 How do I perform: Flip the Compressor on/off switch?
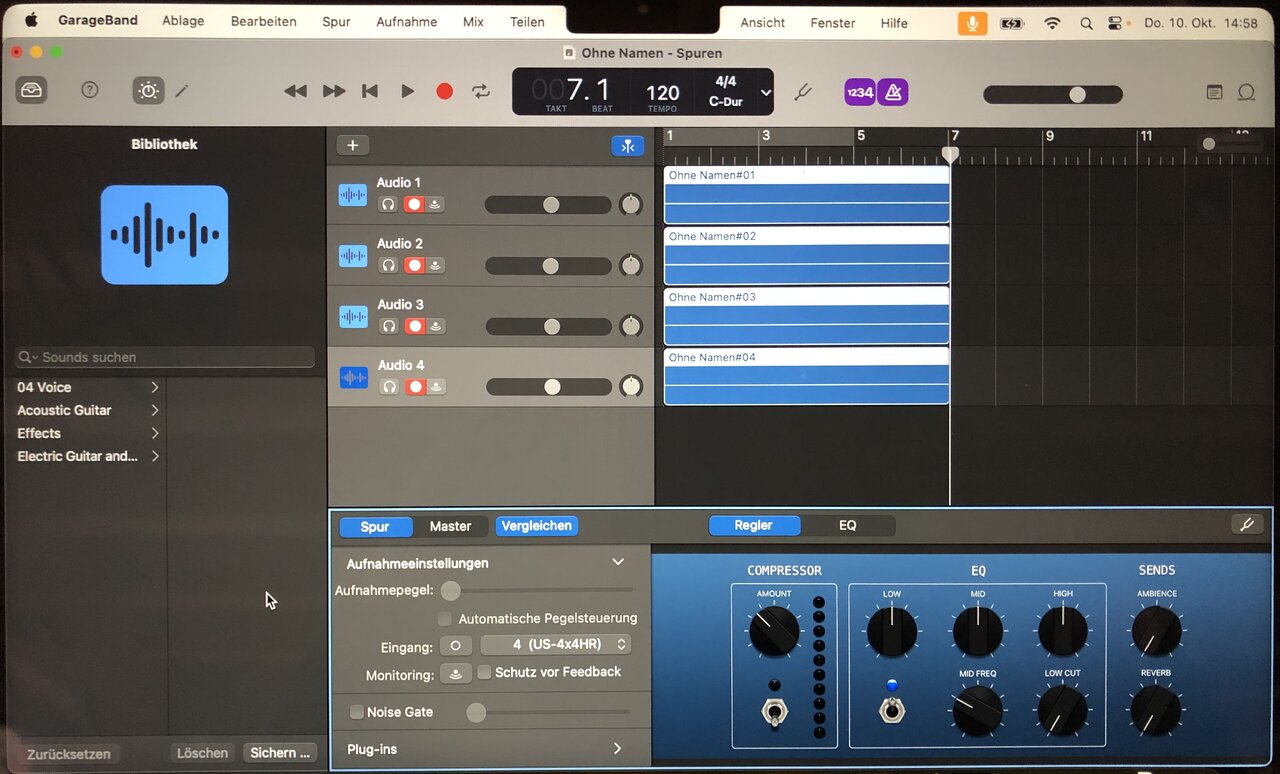coord(774,712)
